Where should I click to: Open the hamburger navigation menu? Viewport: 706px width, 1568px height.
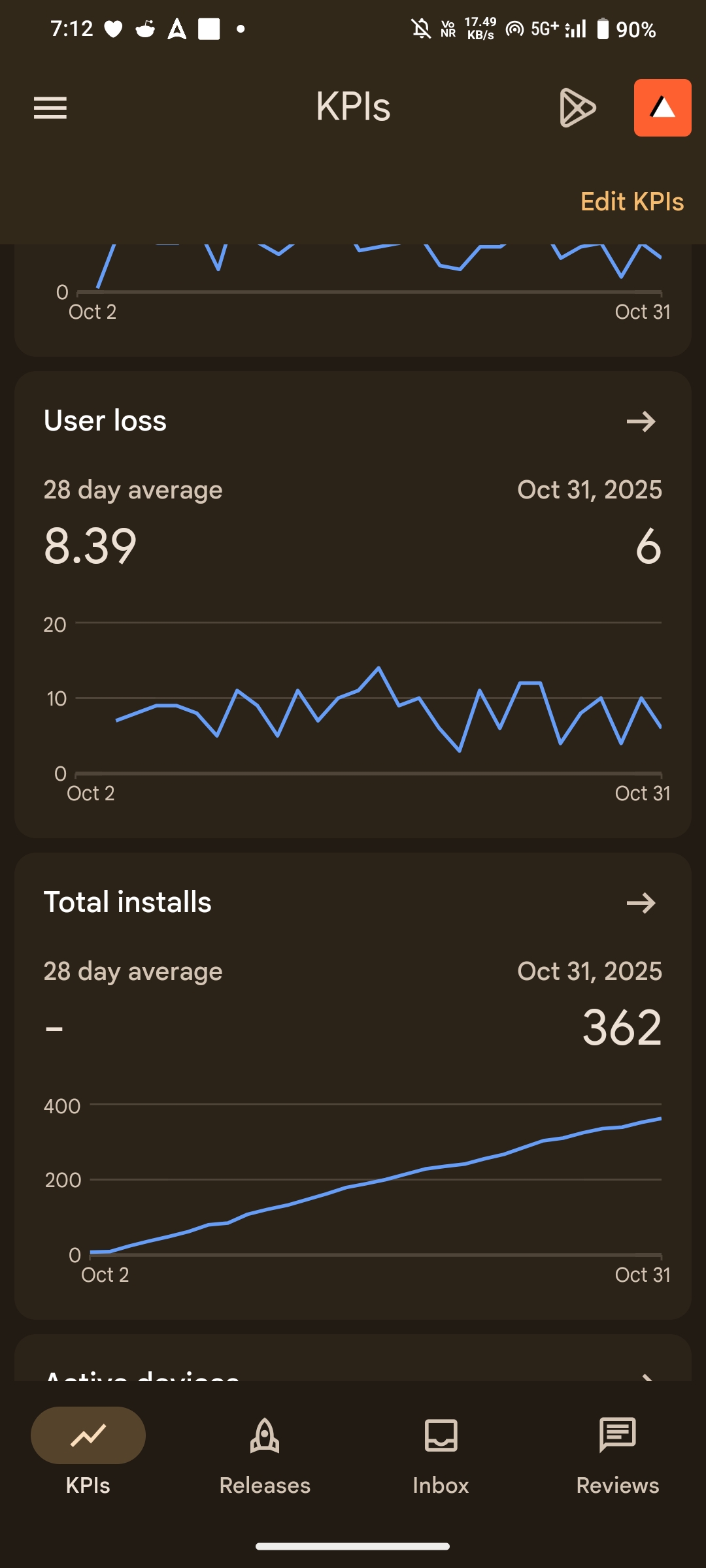click(x=50, y=108)
